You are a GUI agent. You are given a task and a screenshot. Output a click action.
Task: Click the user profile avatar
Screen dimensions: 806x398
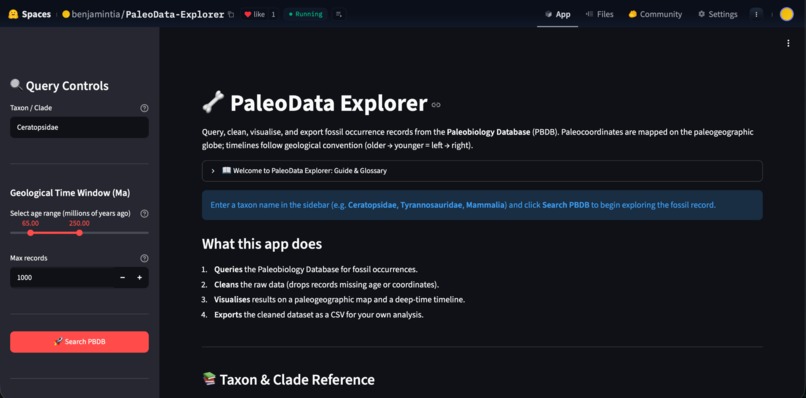click(x=786, y=14)
